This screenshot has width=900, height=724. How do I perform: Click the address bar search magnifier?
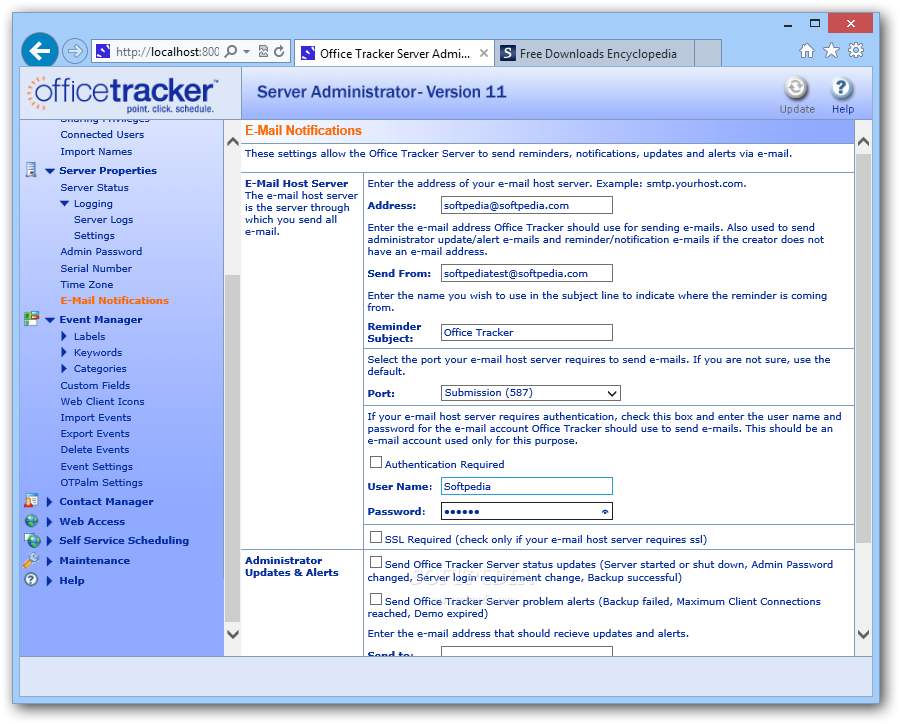click(x=230, y=52)
